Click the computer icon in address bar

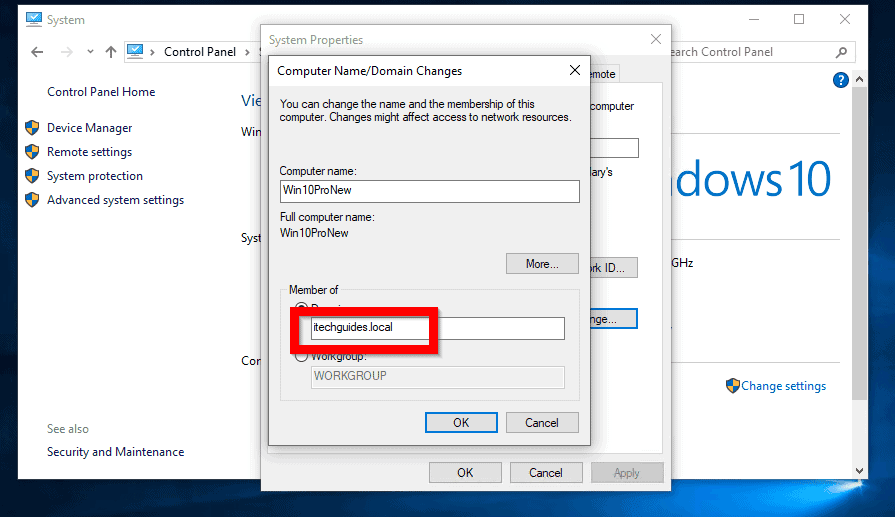[x=135, y=51]
